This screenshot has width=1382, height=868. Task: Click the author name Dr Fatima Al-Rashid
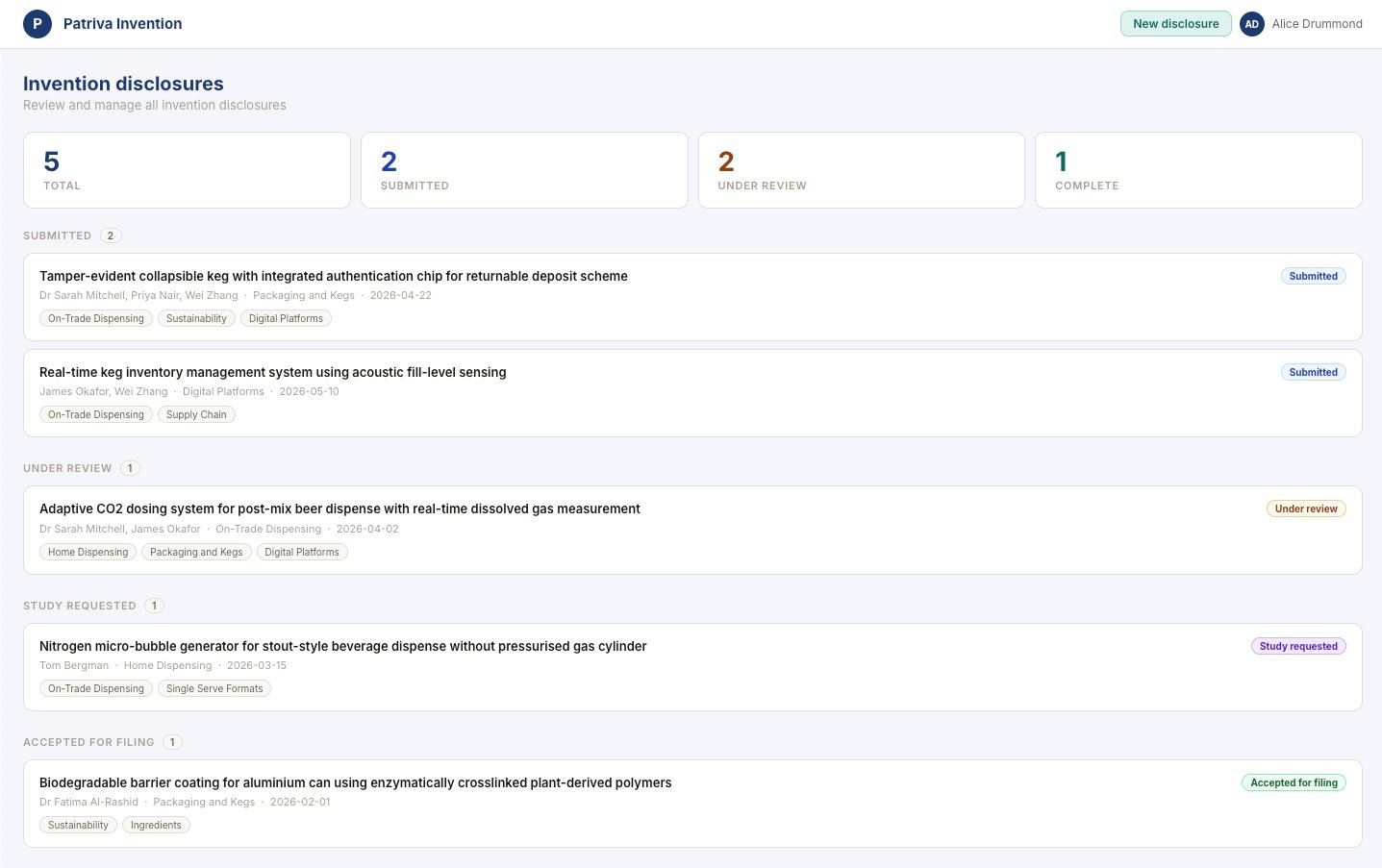pos(88,802)
